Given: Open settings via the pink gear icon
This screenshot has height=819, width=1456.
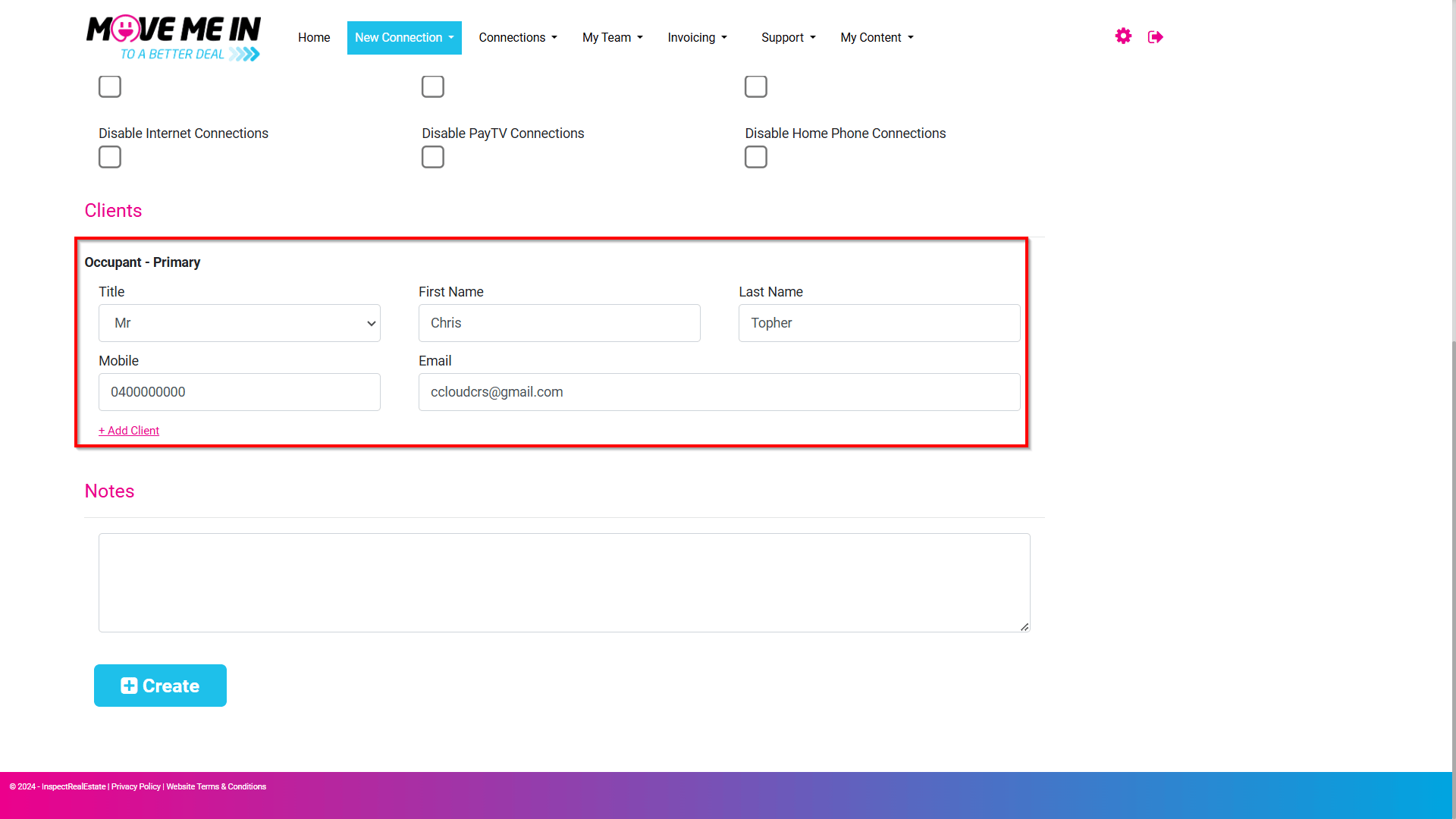Looking at the screenshot, I should (x=1123, y=36).
